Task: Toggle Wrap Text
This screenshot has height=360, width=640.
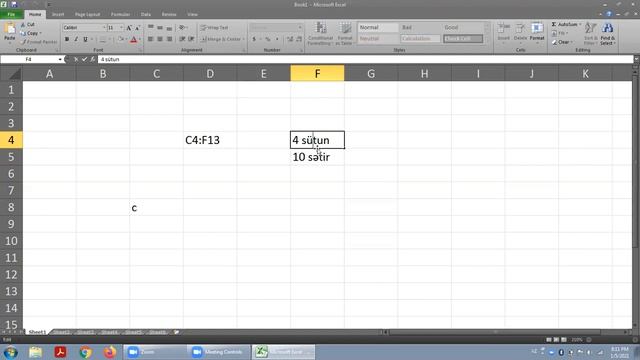Action: coord(214,27)
